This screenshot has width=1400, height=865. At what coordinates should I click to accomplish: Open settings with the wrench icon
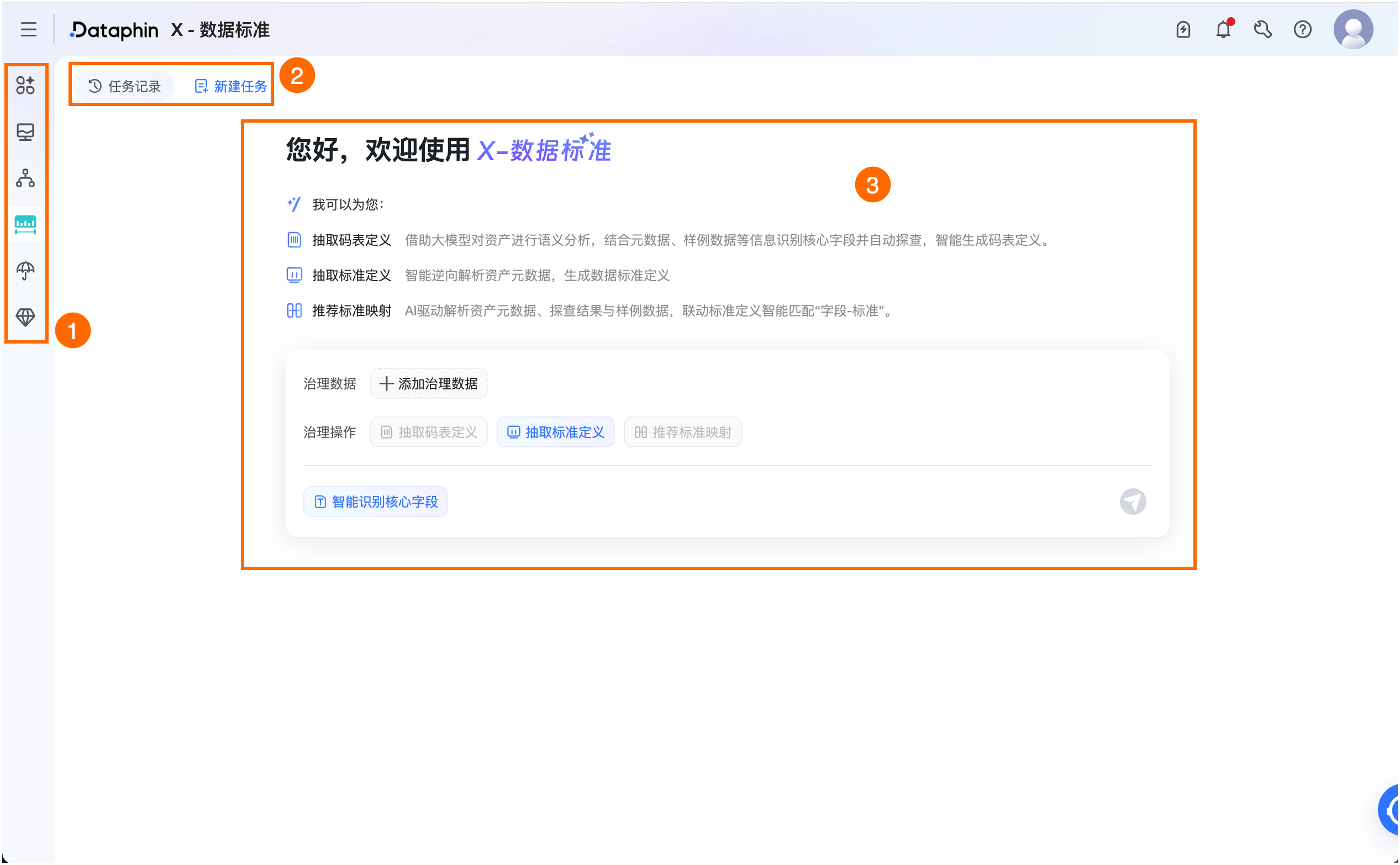[1262, 29]
